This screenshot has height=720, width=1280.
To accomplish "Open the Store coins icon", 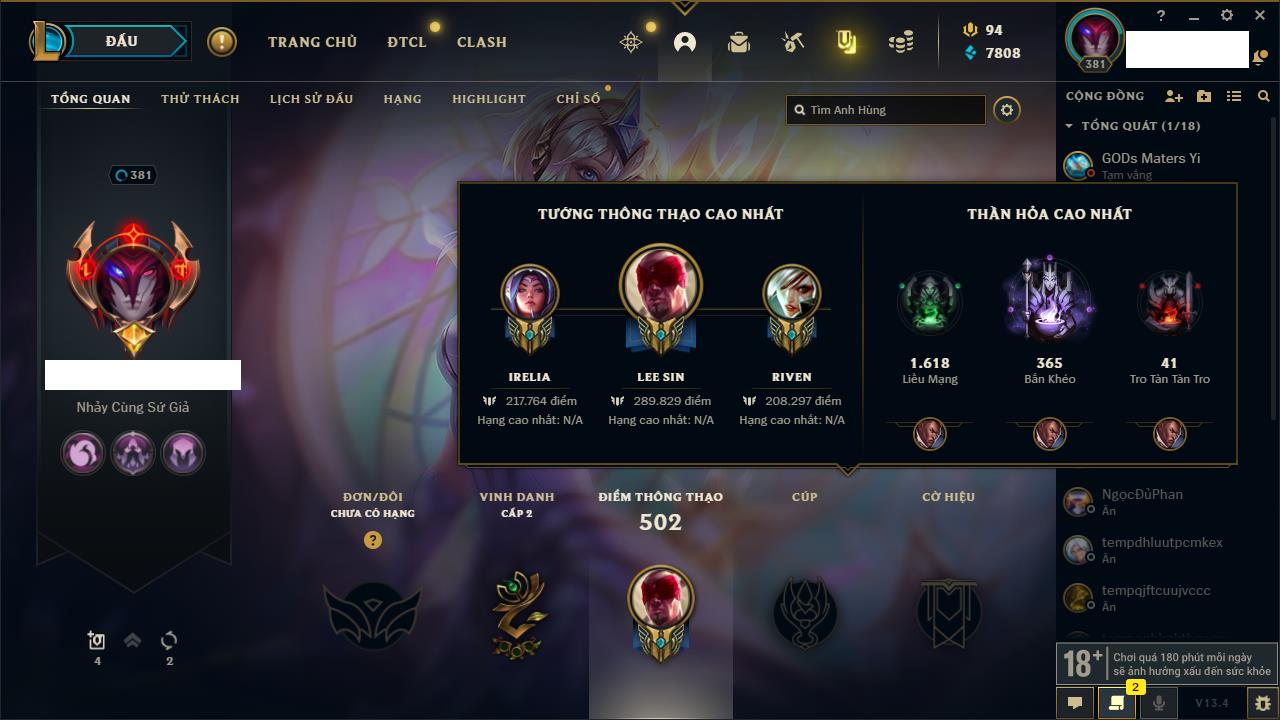I will click(x=901, y=42).
